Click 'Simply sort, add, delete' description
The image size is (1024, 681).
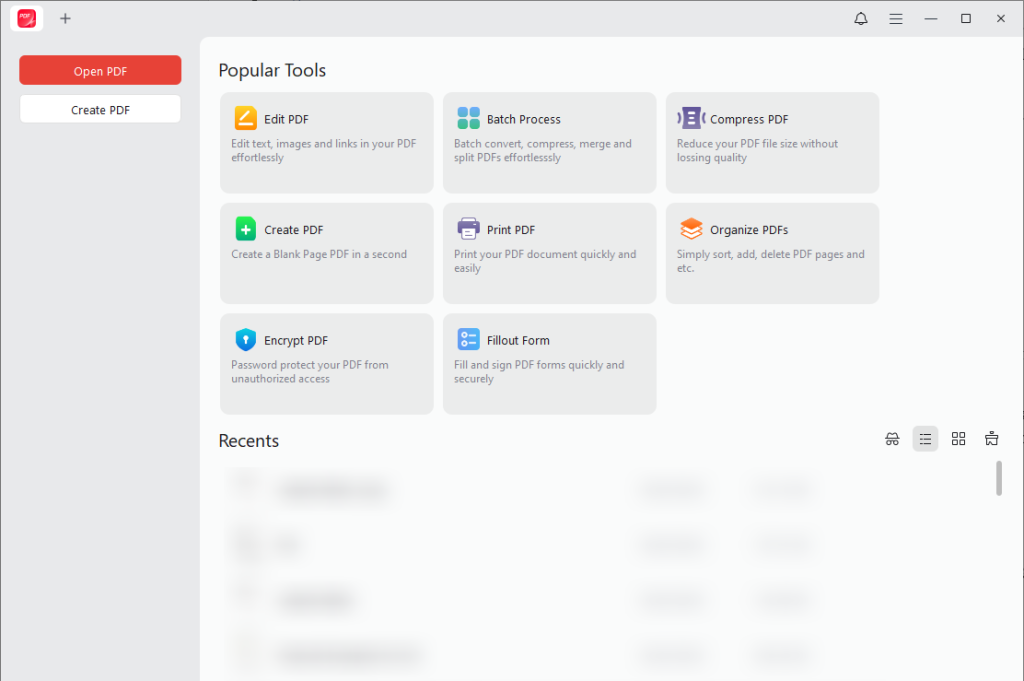[x=771, y=261]
